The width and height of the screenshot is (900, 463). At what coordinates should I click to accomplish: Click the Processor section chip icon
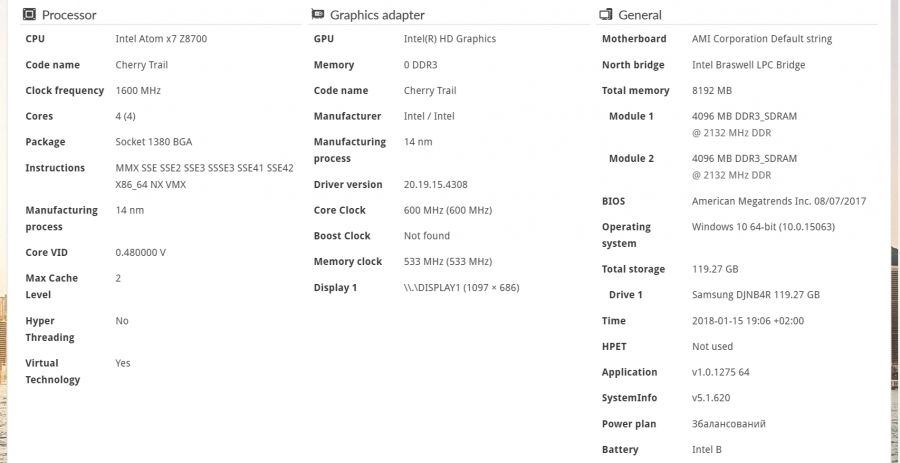29,15
